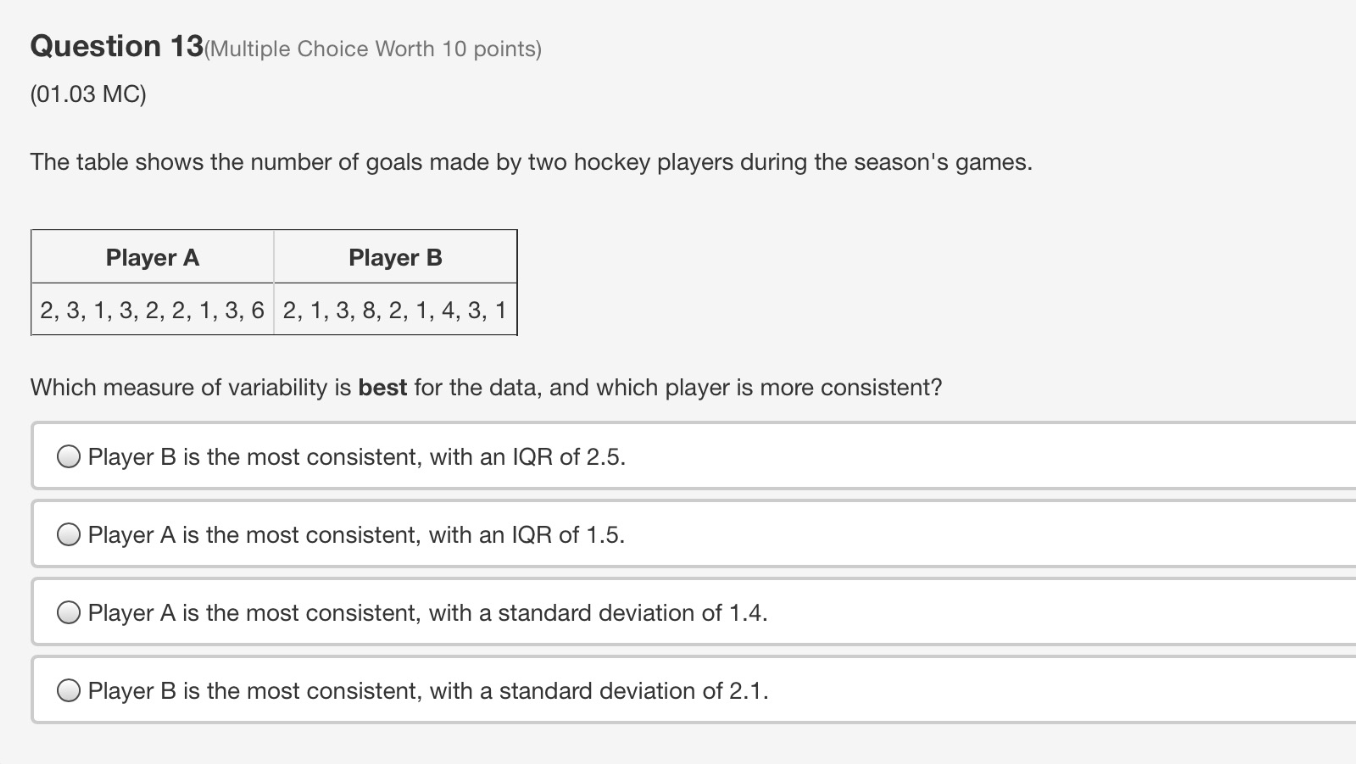Select Player A with standard deviation 1.4
This screenshot has height=764, width=1356.
click(x=67, y=612)
